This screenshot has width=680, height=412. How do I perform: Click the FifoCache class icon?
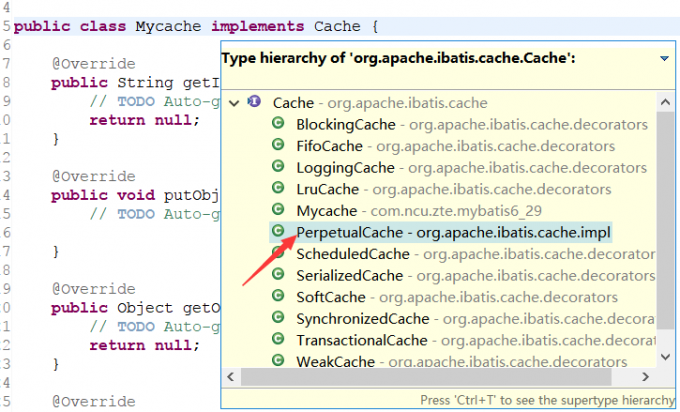point(279,146)
